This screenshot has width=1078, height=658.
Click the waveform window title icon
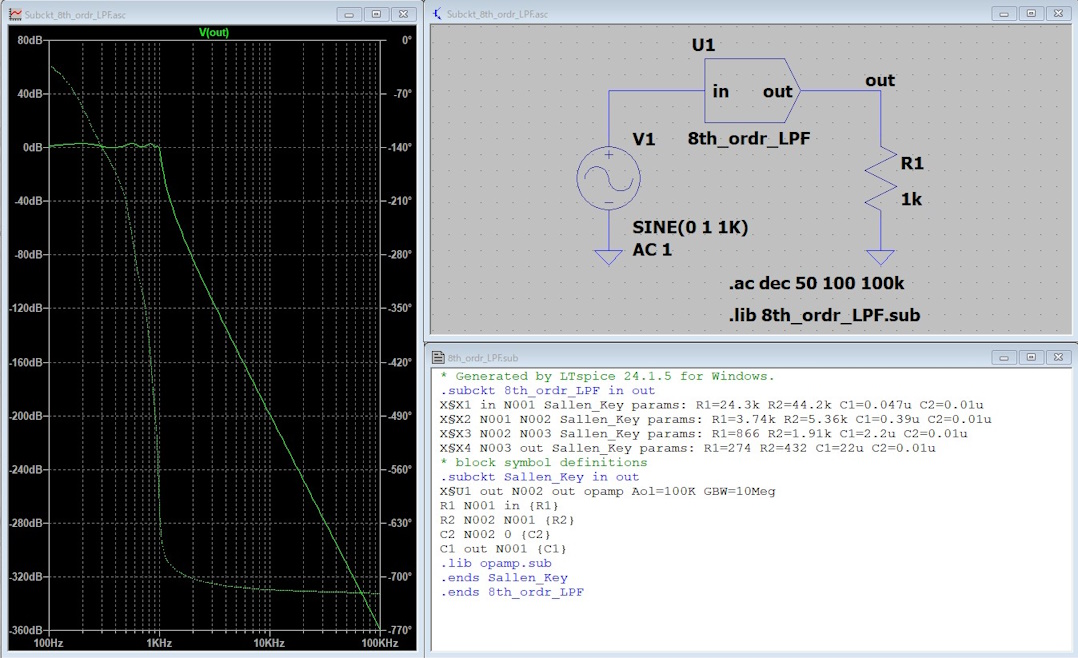point(14,14)
